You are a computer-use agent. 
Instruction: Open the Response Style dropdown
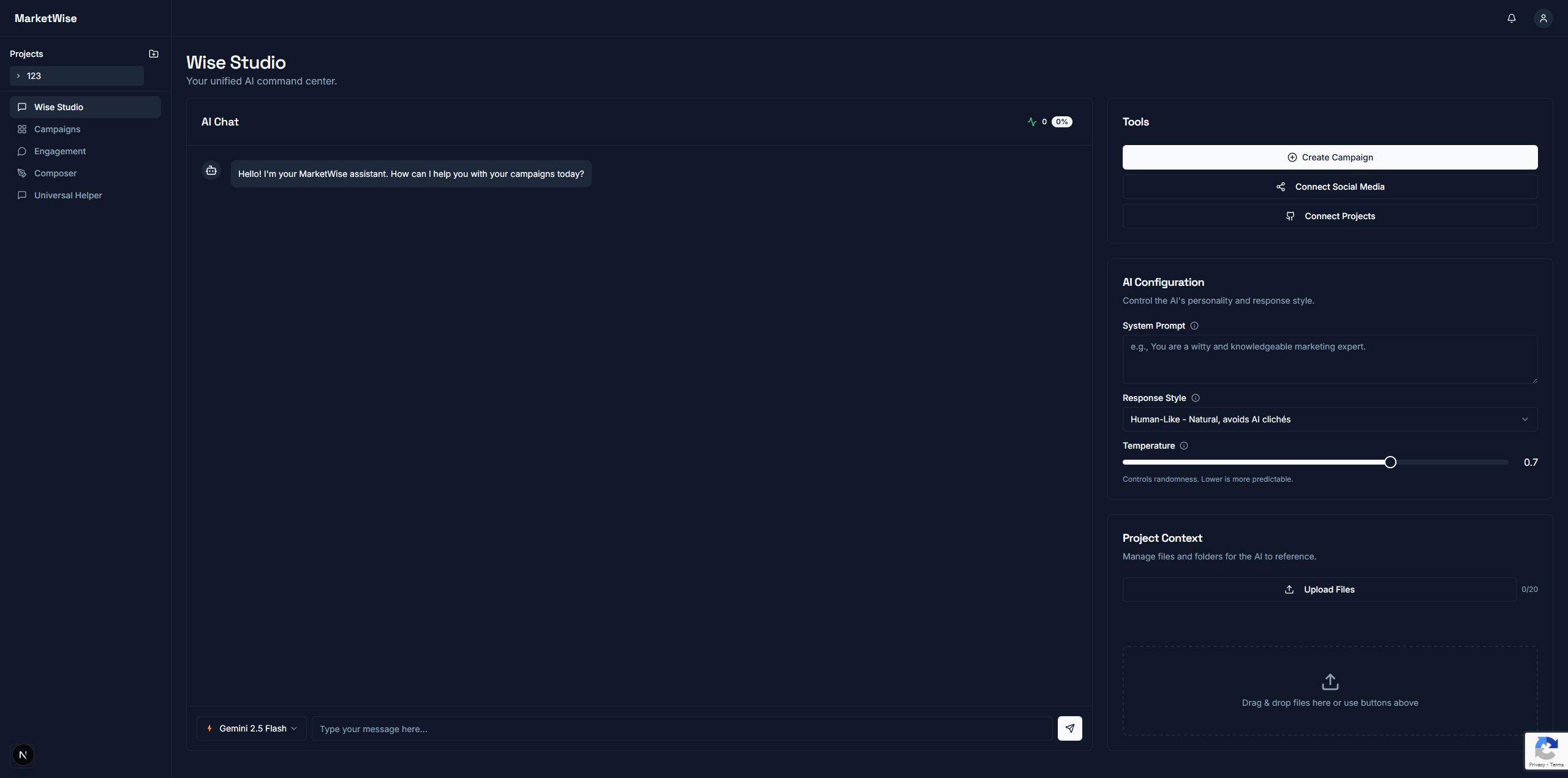pyautogui.click(x=1330, y=419)
